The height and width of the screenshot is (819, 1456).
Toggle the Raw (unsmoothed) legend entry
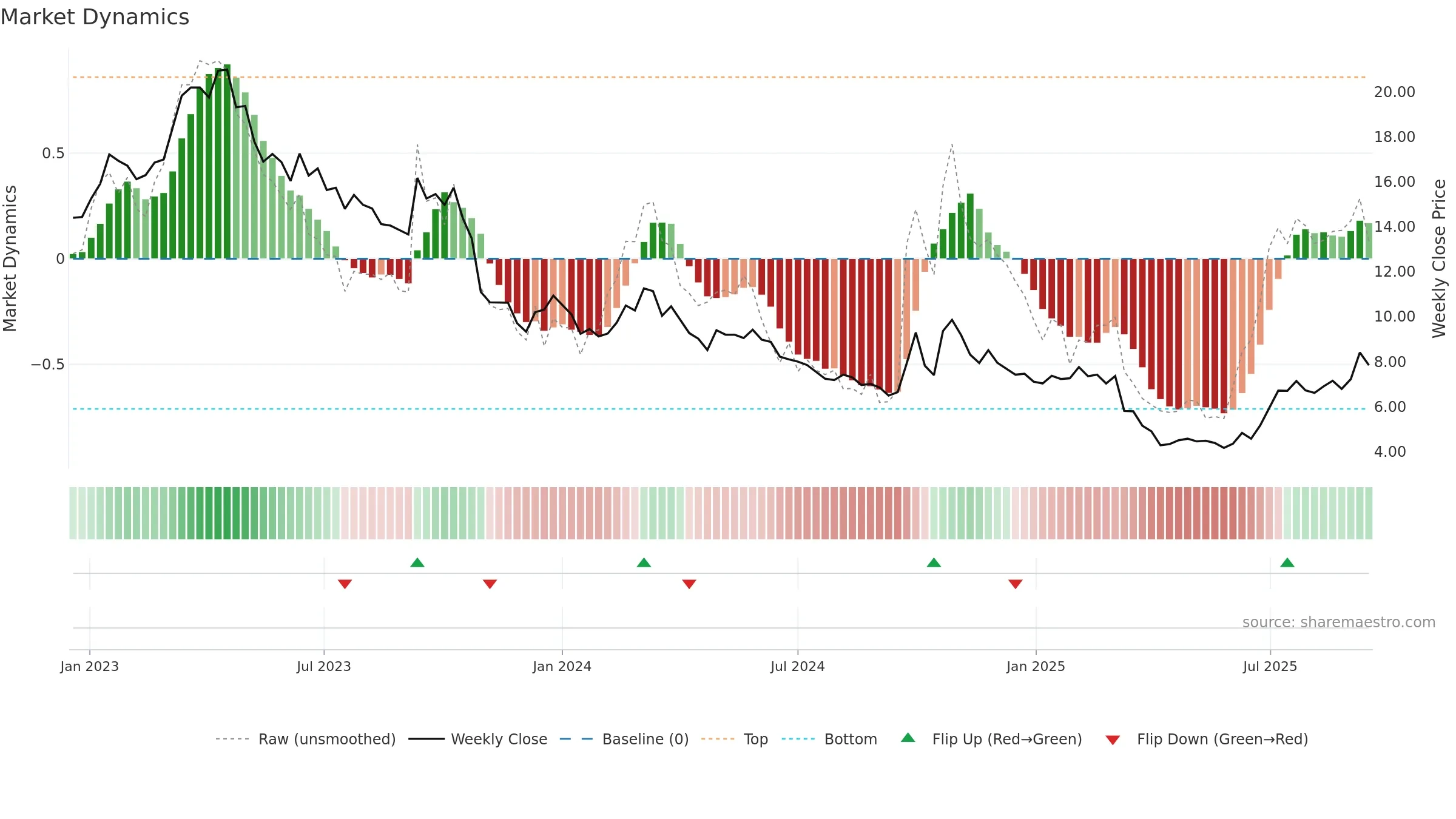306,739
